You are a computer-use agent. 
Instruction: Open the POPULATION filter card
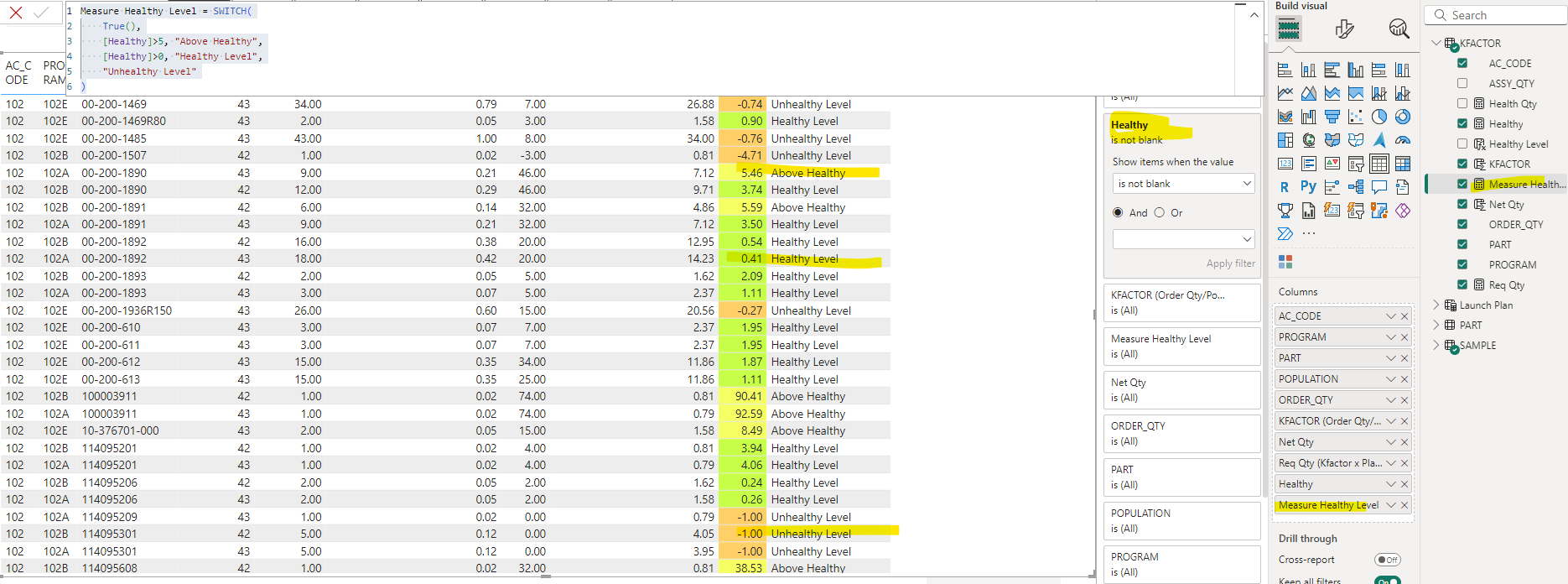point(1182,520)
